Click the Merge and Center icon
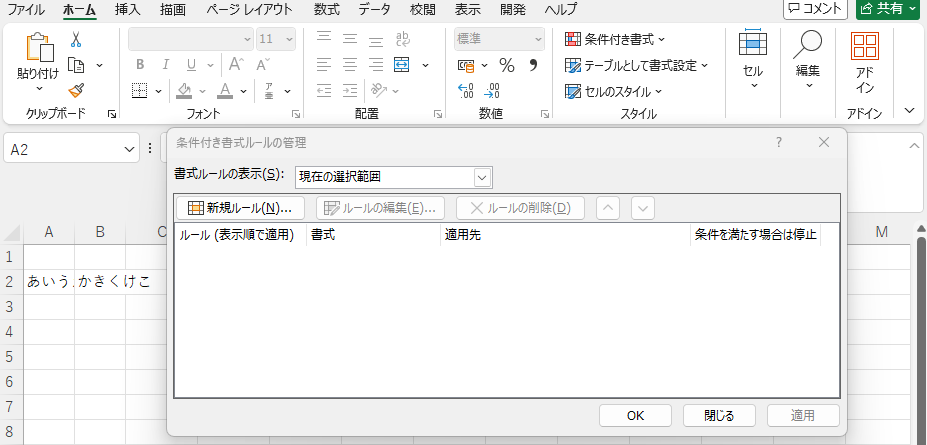 point(402,64)
